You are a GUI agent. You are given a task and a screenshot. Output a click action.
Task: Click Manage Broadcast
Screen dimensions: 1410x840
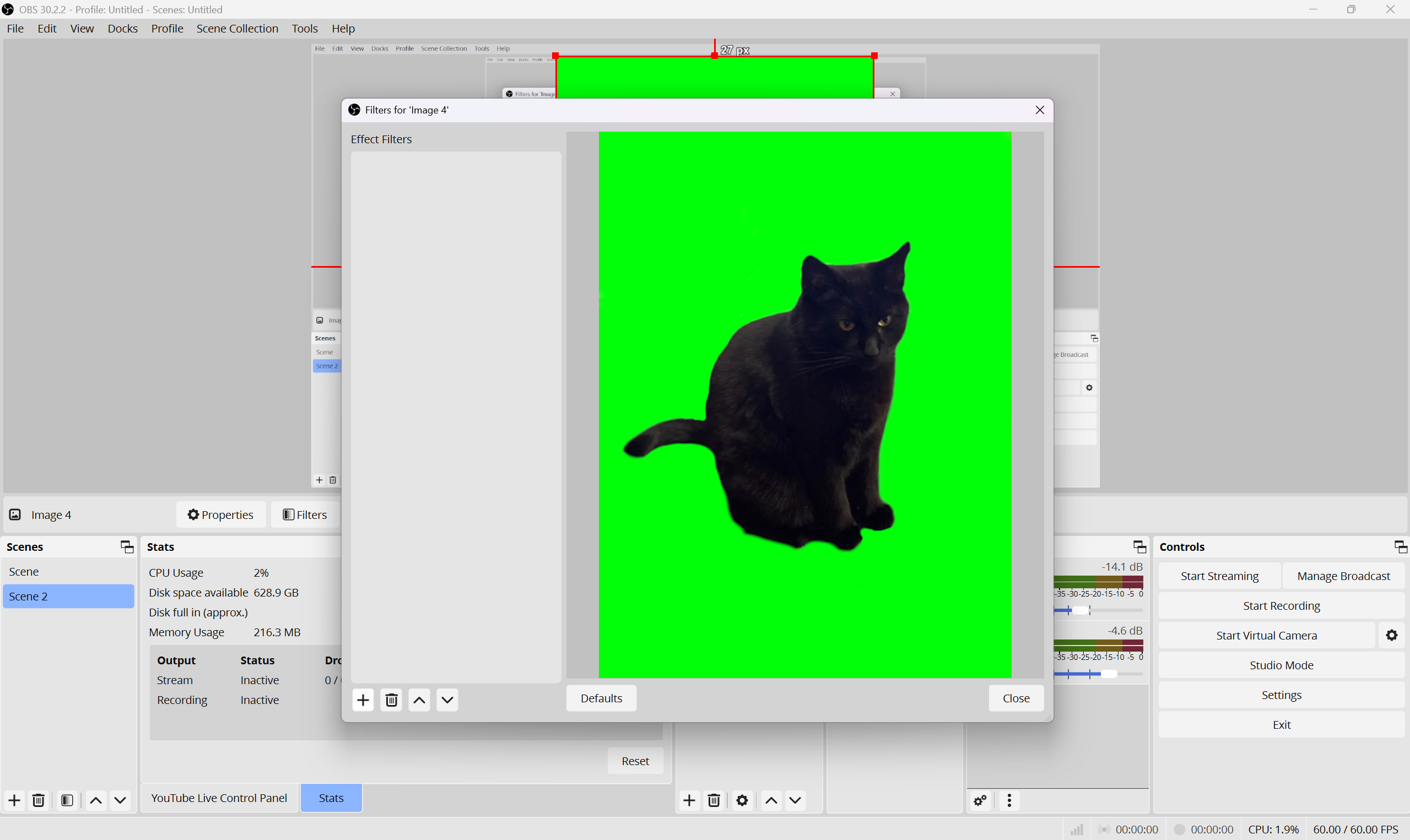tap(1343, 576)
